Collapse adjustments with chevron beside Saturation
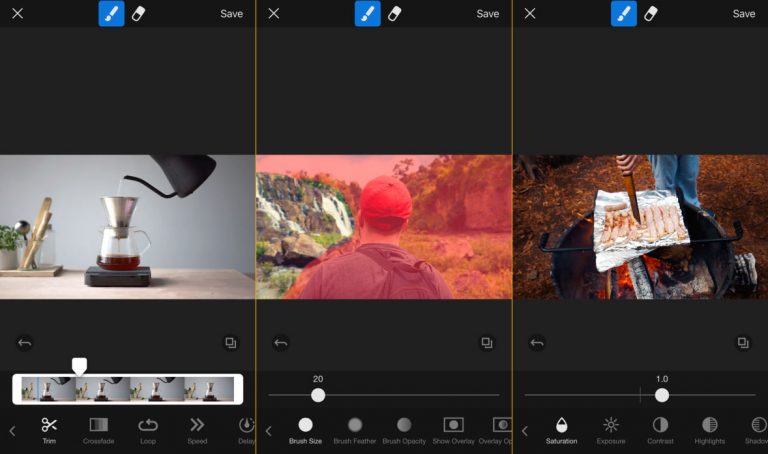 [525, 431]
